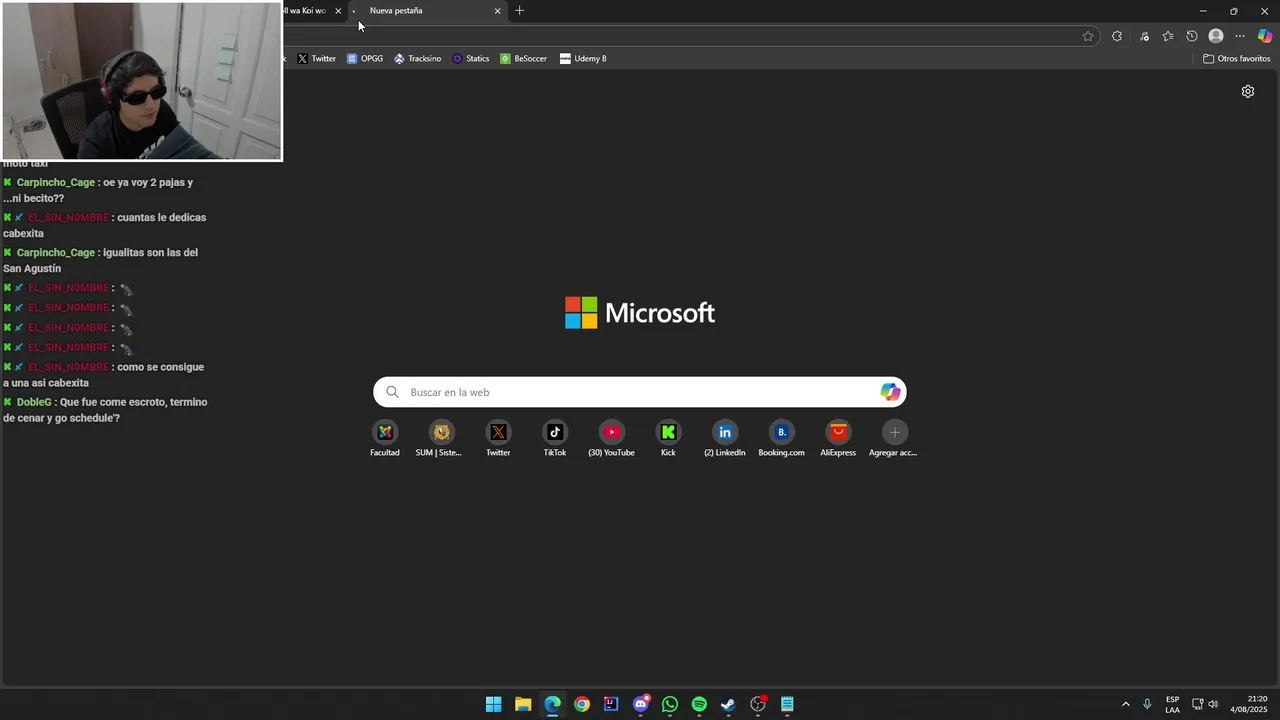Expand the Otros favoritos folder

click(1236, 58)
